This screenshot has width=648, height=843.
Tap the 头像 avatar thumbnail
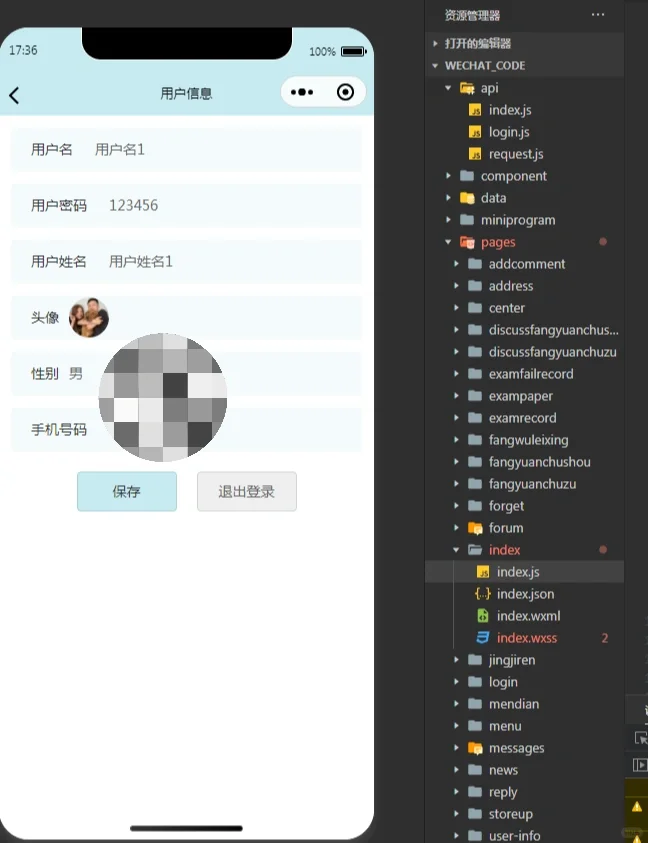pos(89,318)
